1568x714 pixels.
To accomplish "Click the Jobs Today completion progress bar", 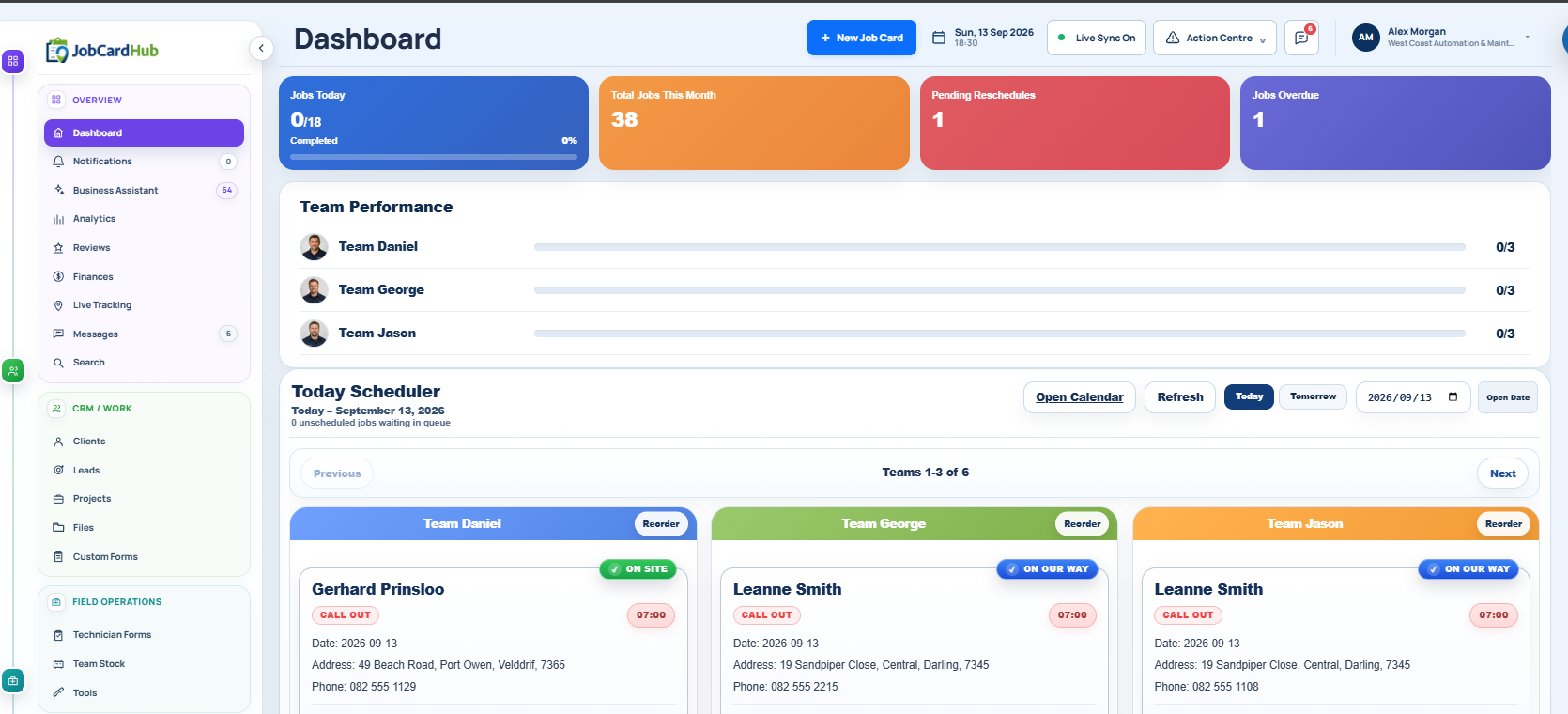I will tap(434, 157).
